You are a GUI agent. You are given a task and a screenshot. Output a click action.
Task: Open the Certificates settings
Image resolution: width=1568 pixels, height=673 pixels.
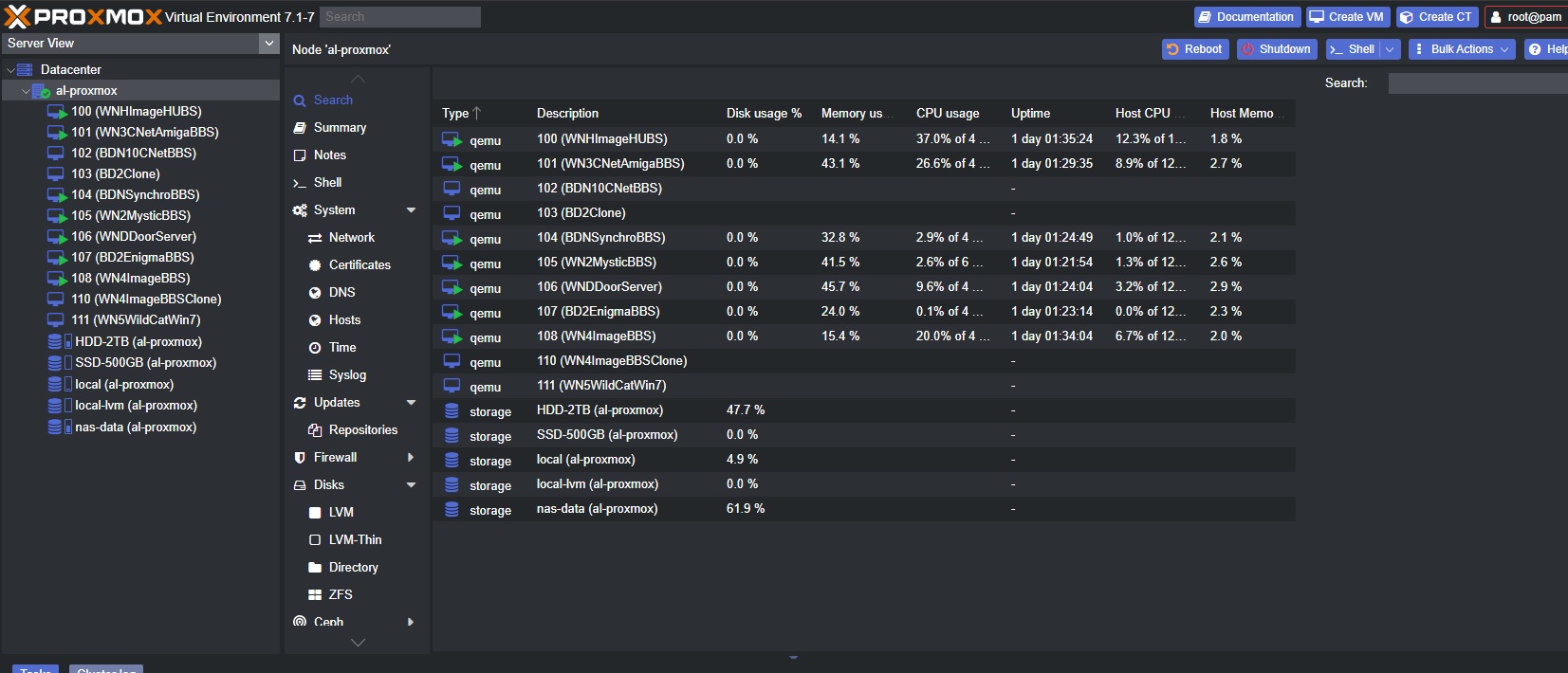coord(360,265)
